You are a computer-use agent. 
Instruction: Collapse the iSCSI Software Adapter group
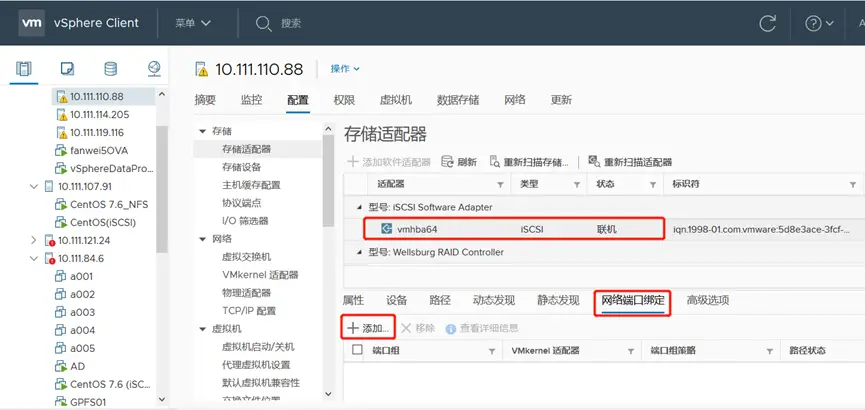pyautogui.click(x=360, y=207)
